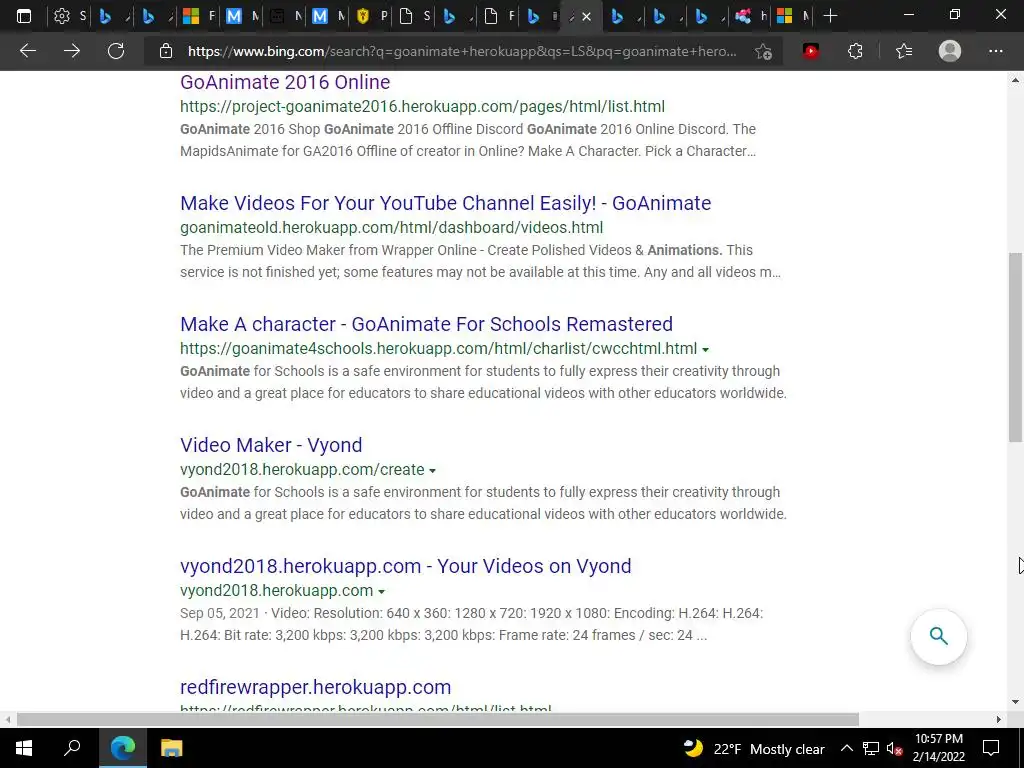
Task: View site info via the padlock icon
Action: (x=166, y=51)
